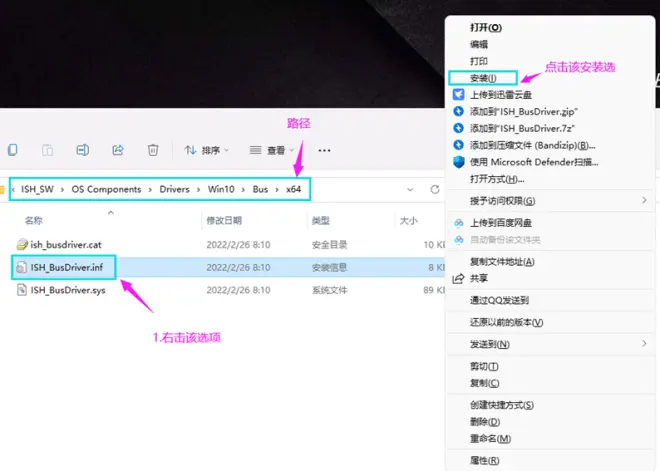
Task: Click the Microsoft Defender shield icon
Action: [458, 162]
